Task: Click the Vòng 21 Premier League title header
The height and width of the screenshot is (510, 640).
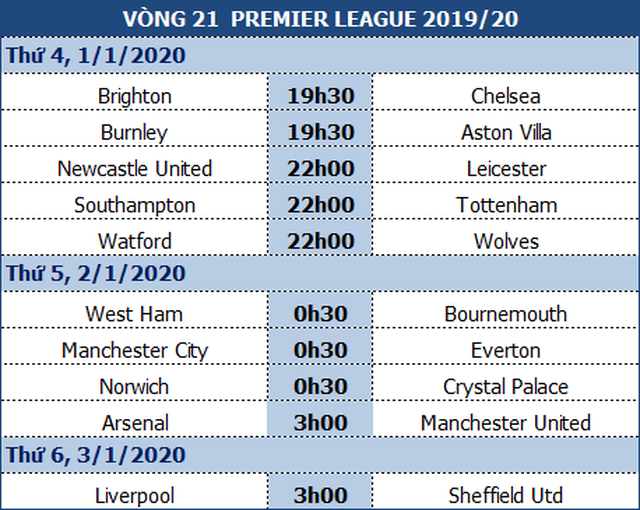Action: point(320,18)
